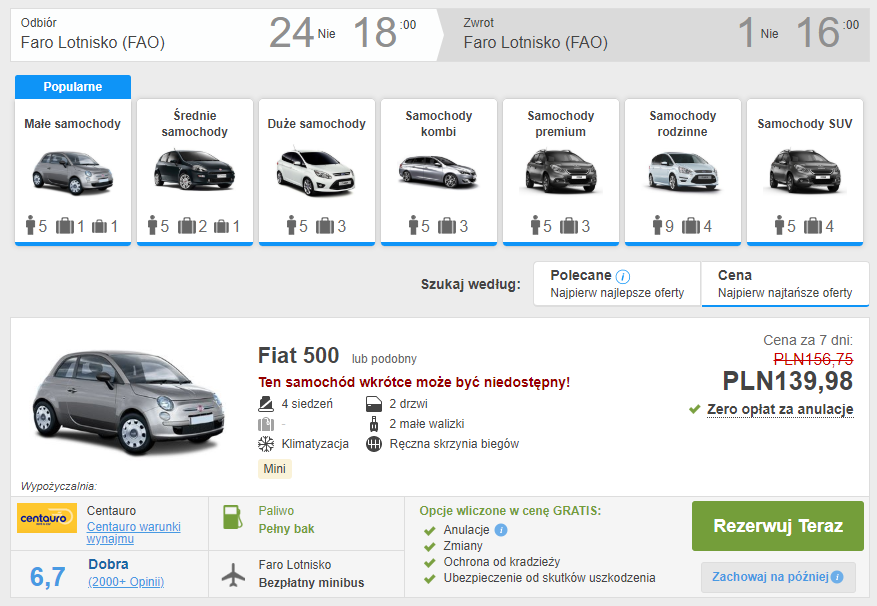877x606 pixels.
Task: Choose the Samochody SUV category
Action: click(x=804, y=172)
